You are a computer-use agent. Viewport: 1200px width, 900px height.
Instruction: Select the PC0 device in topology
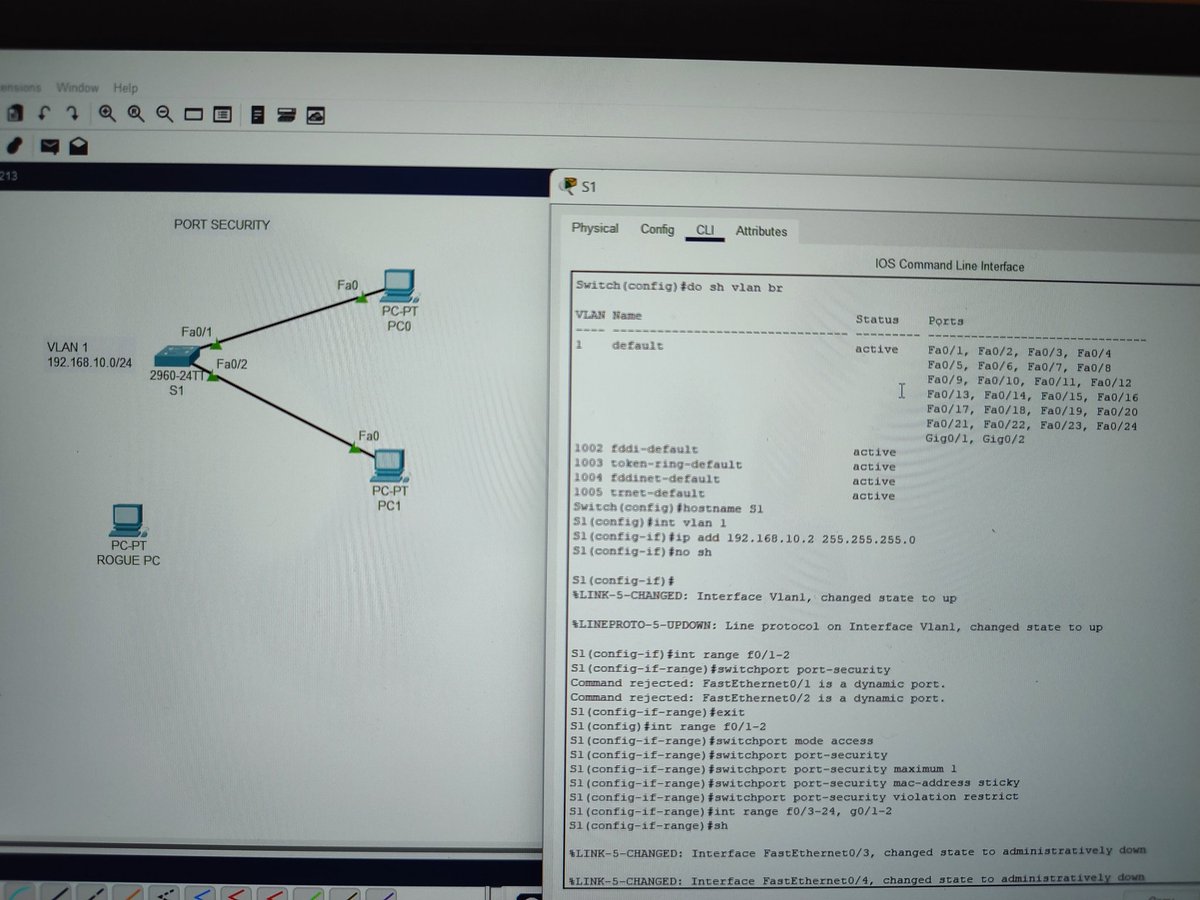(x=398, y=287)
